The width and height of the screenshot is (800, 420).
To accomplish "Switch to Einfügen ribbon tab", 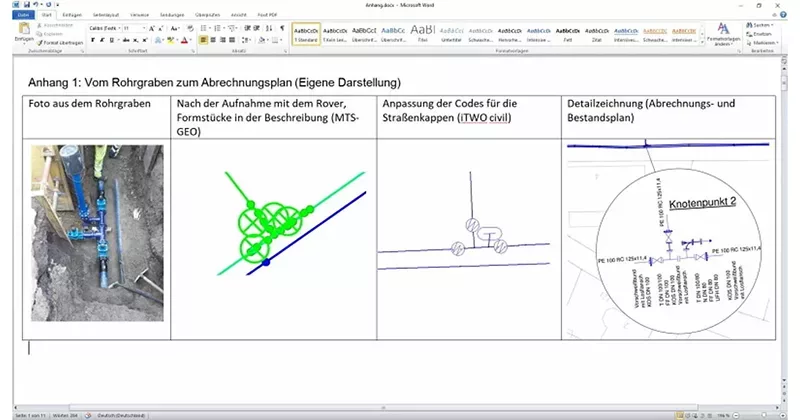I will point(72,15).
